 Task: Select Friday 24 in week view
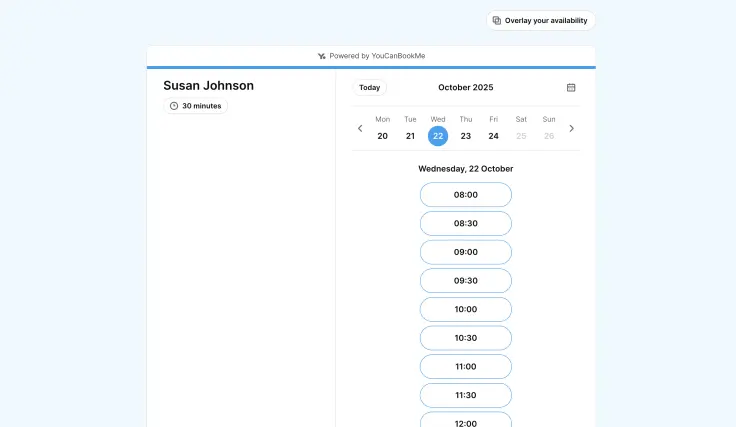coord(493,136)
